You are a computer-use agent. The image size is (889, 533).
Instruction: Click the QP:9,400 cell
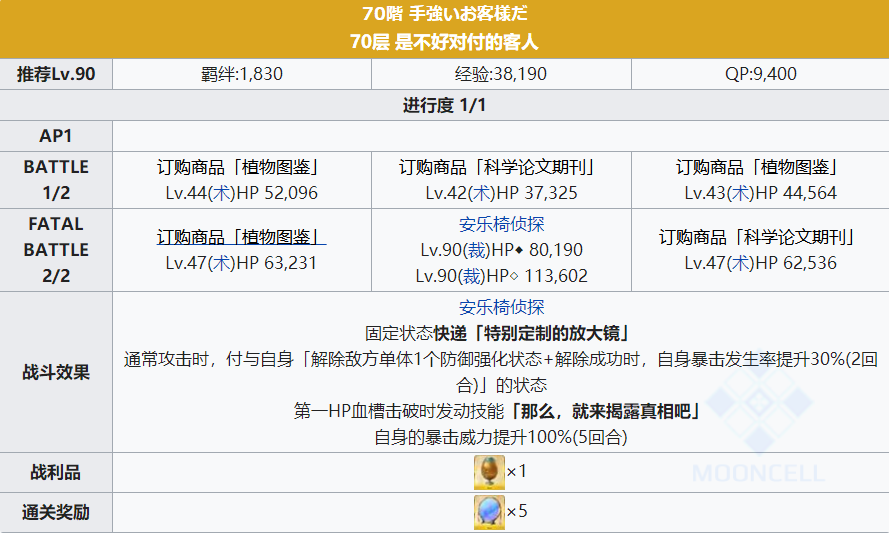pyautogui.click(x=760, y=74)
